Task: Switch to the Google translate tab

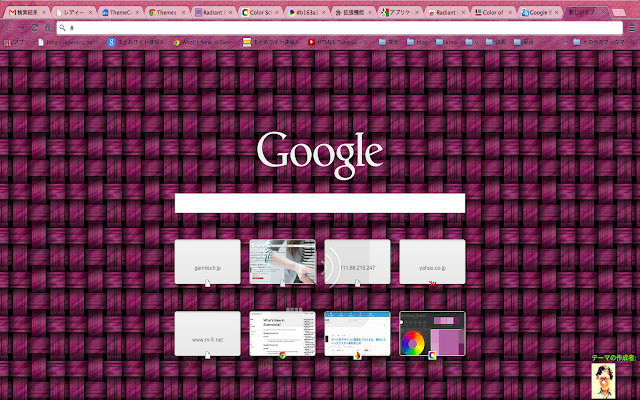Action: (539, 13)
